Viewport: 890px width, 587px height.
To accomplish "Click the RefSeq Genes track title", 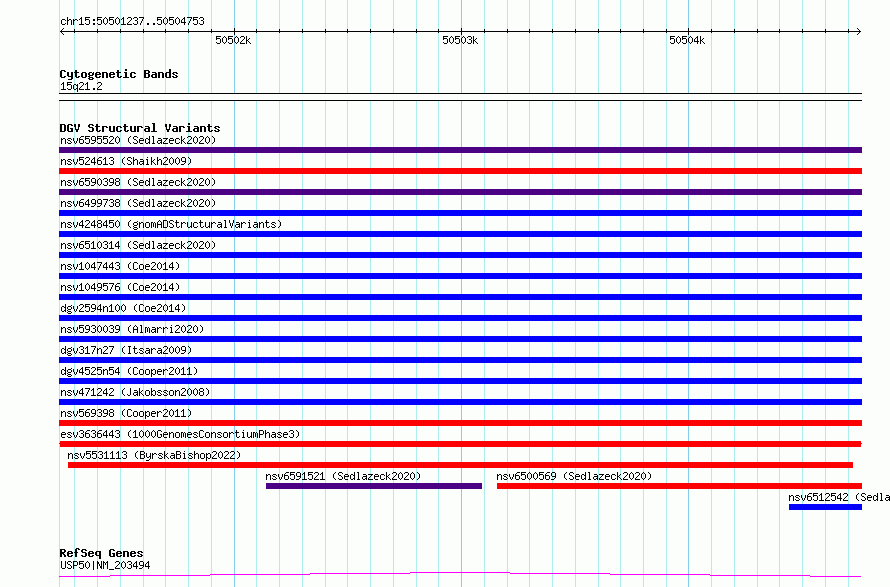I will point(101,553).
